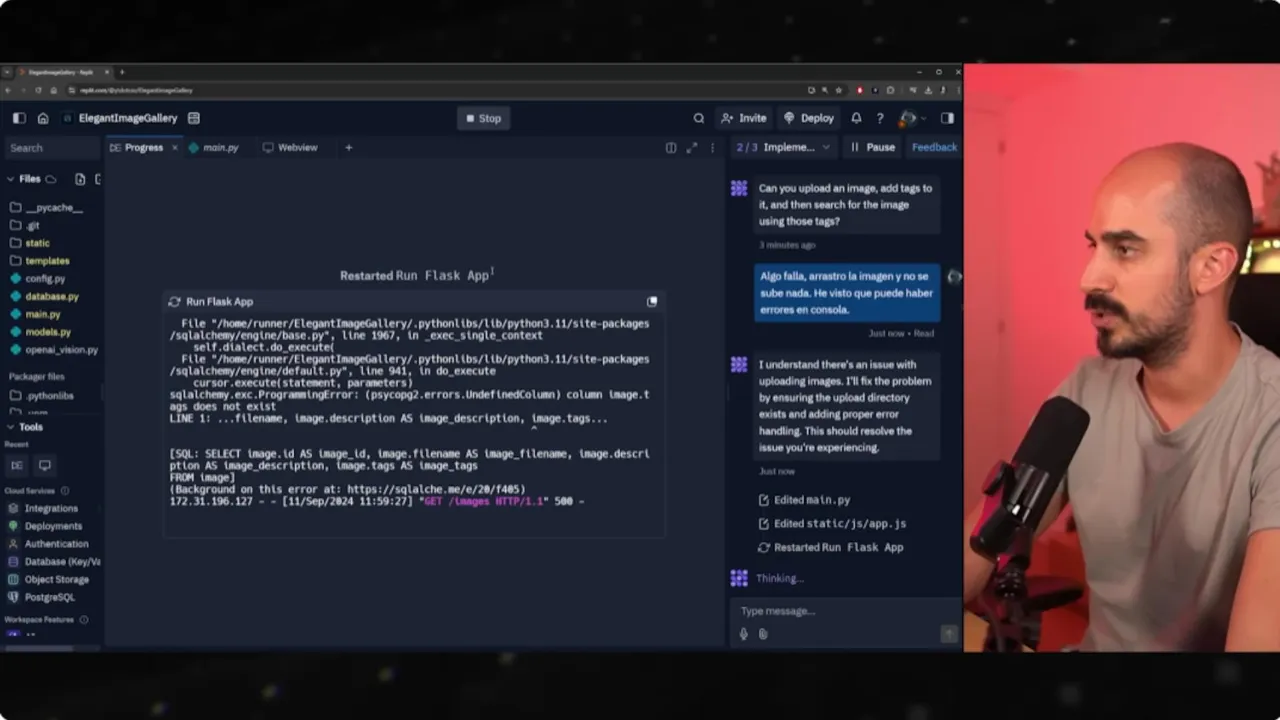Screen dimensions: 1280x720
Task: Open the notifications bell
Action: pos(856,118)
